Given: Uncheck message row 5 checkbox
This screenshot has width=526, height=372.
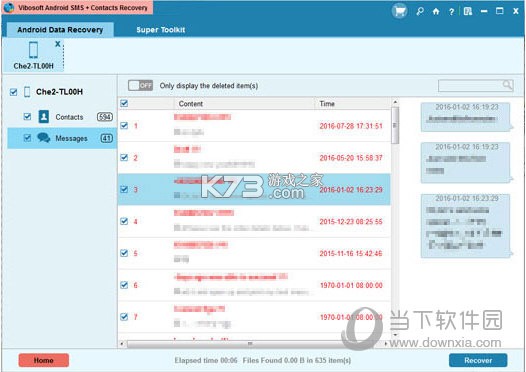Looking at the screenshot, I should pos(124,253).
